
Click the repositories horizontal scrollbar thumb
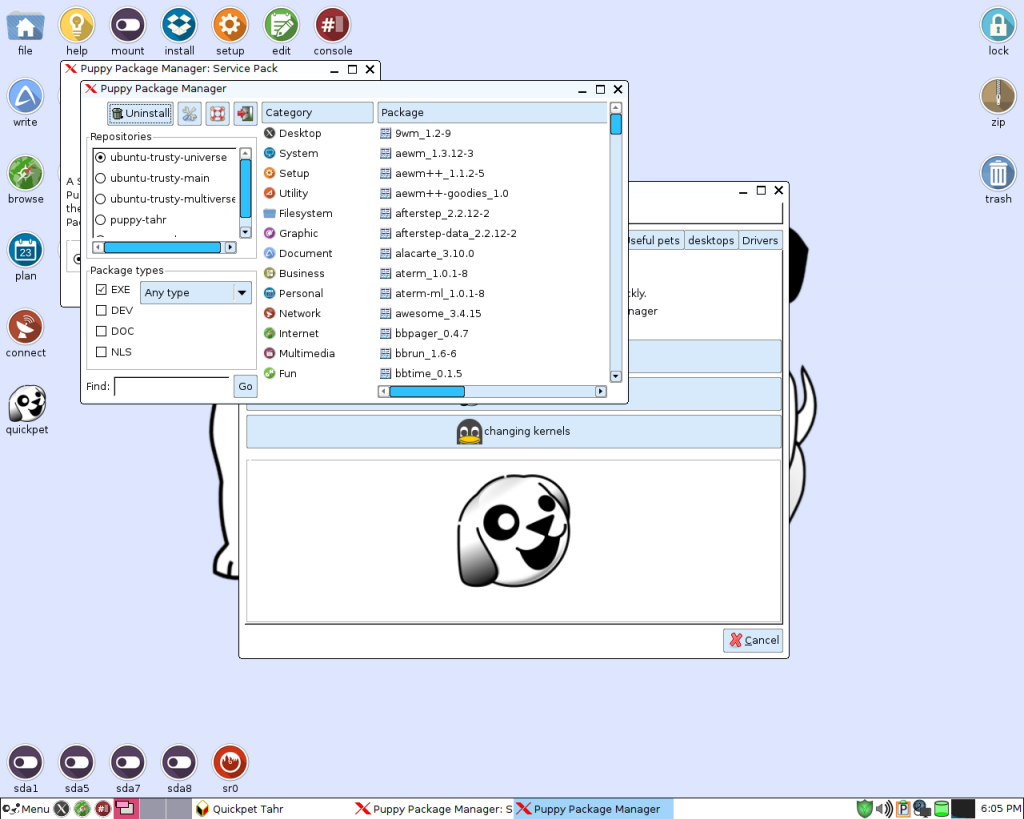pos(162,248)
